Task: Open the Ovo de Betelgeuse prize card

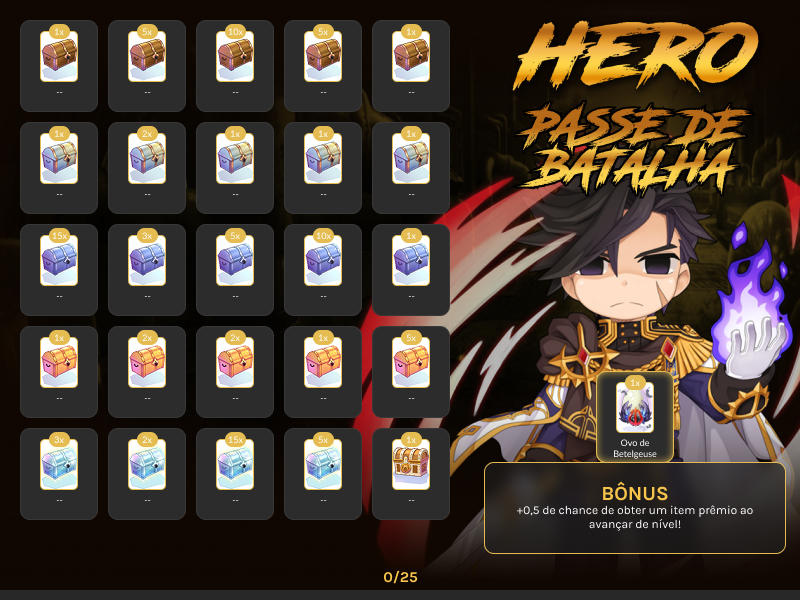Action: tap(635, 416)
